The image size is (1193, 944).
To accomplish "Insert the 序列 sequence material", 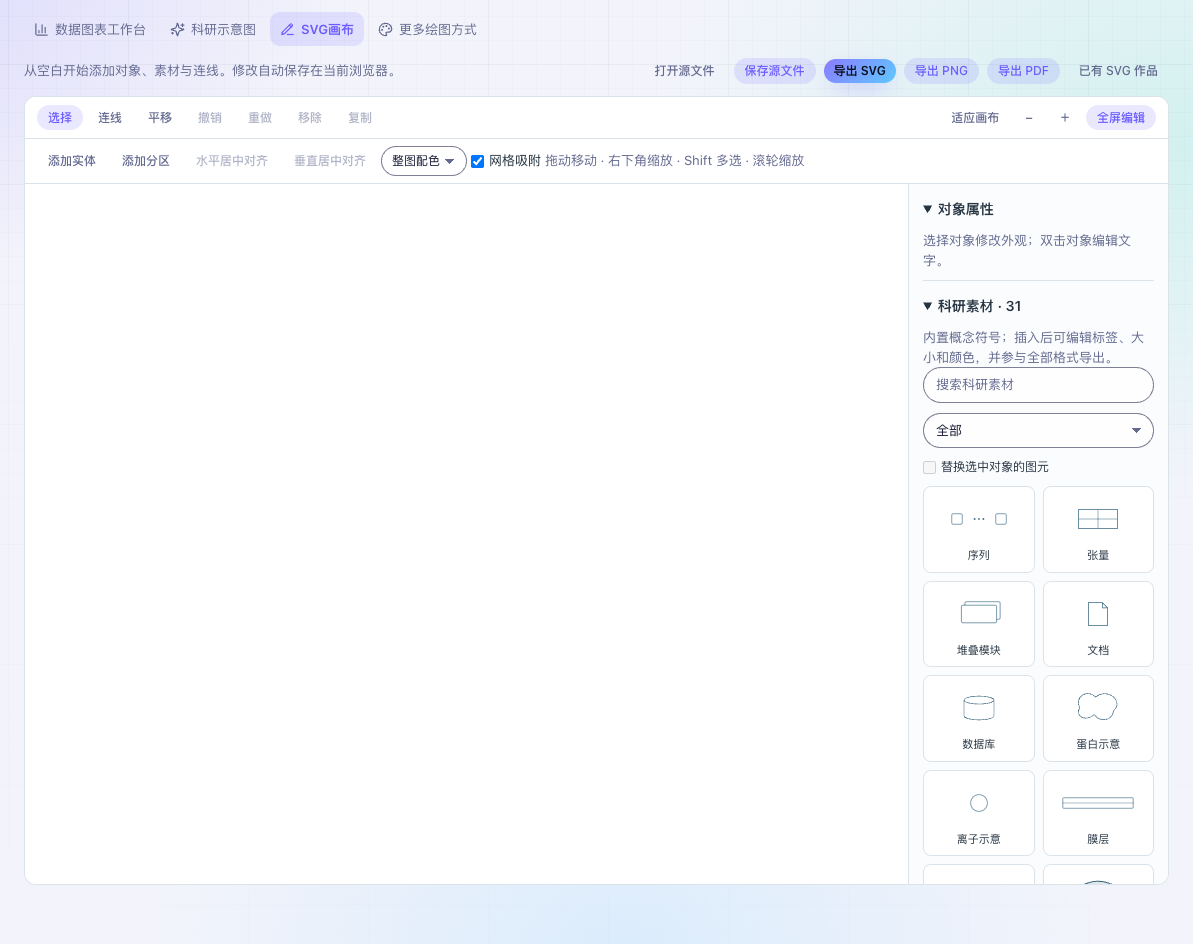I will click(978, 529).
